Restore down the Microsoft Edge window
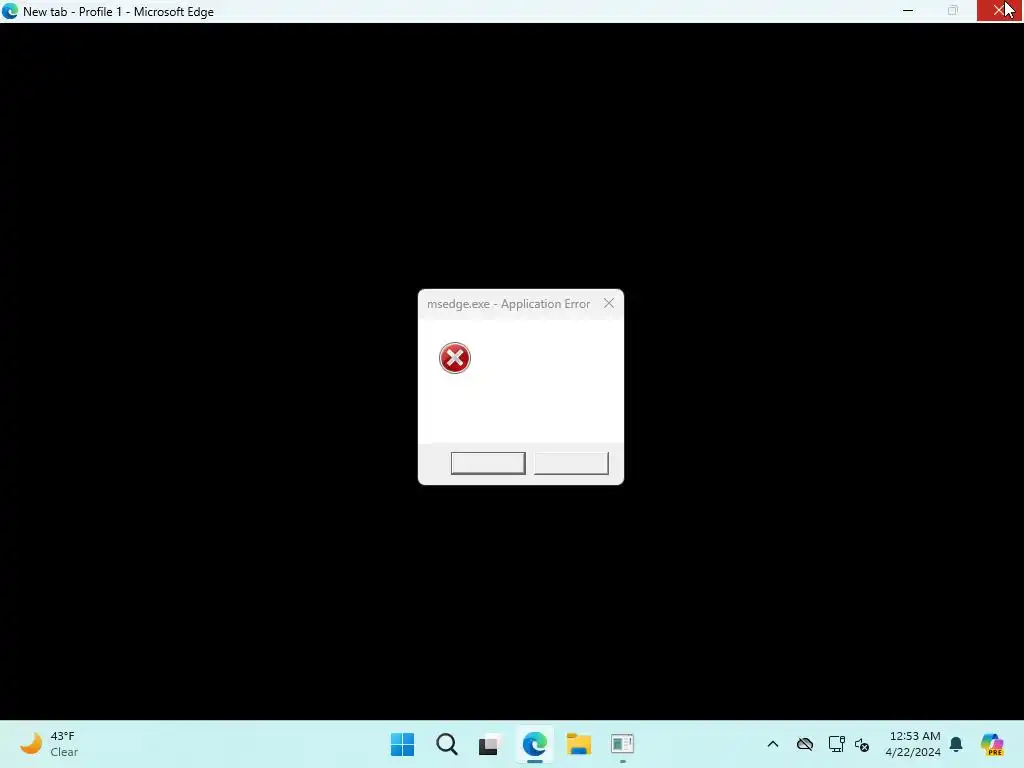Screen dimensions: 1024x768 click(x=953, y=10)
